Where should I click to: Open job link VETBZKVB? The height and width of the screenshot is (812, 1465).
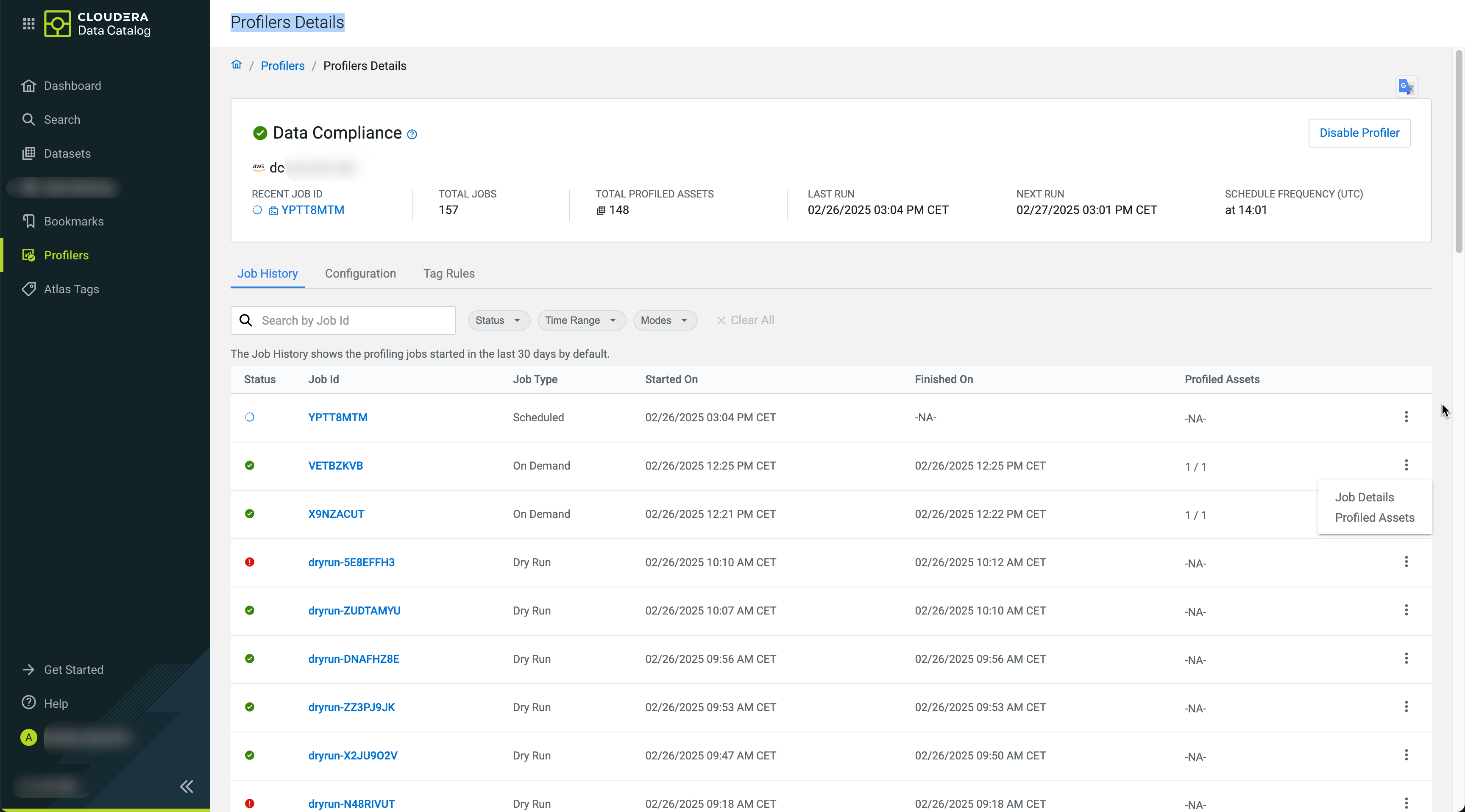(336, 466)
